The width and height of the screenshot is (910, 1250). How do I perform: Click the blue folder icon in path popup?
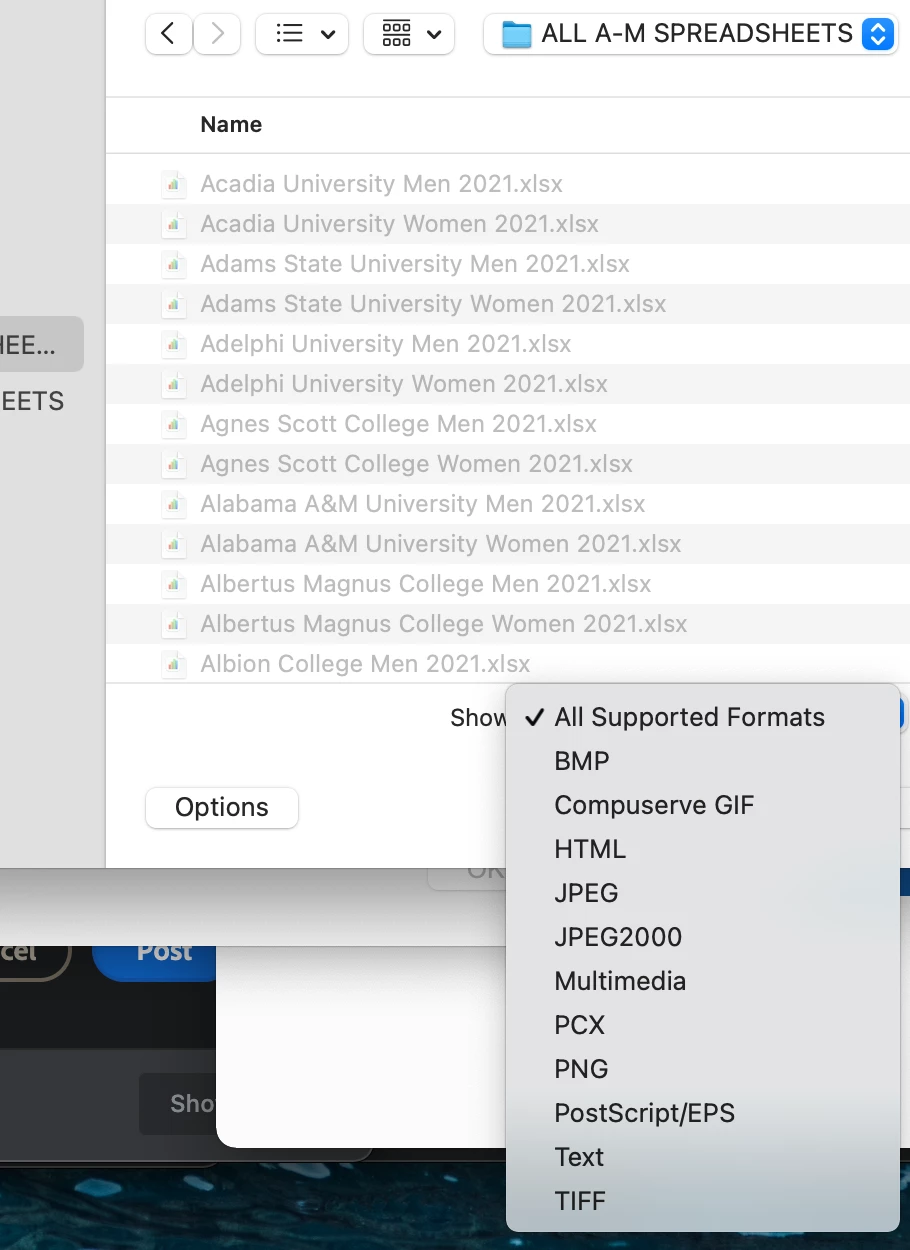click(516, 34)
